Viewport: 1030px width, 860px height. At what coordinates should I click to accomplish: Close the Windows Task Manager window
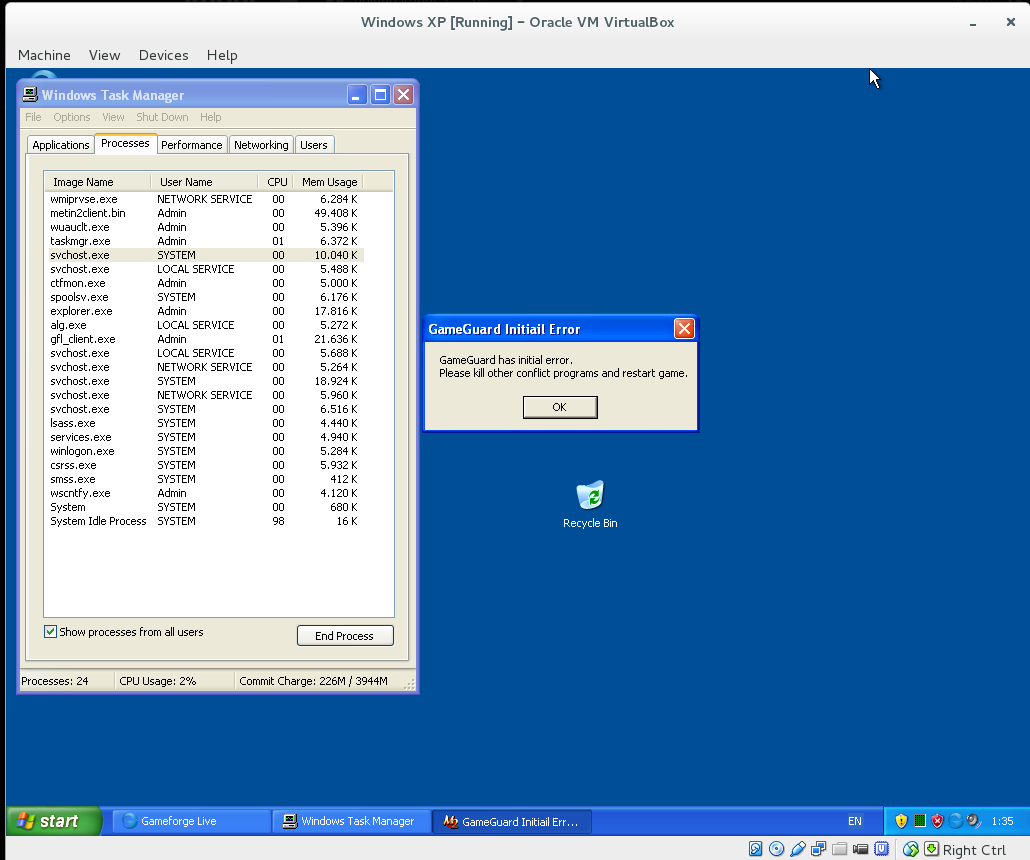point(403,95)
